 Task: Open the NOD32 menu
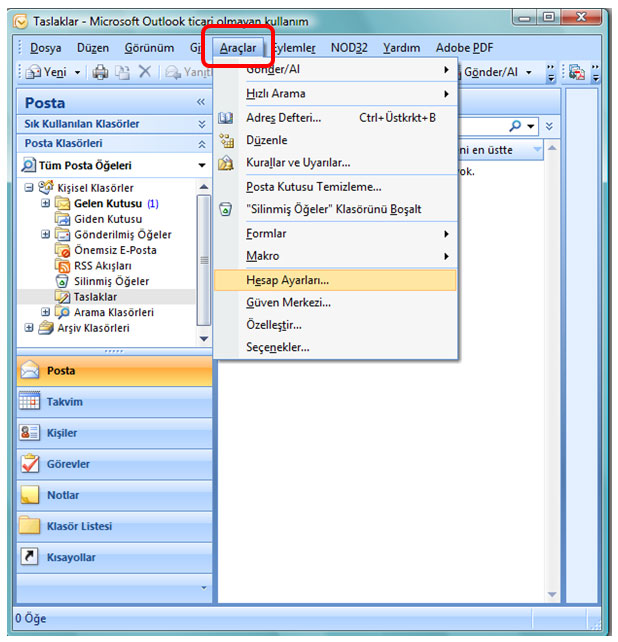(x=349, y=48)
